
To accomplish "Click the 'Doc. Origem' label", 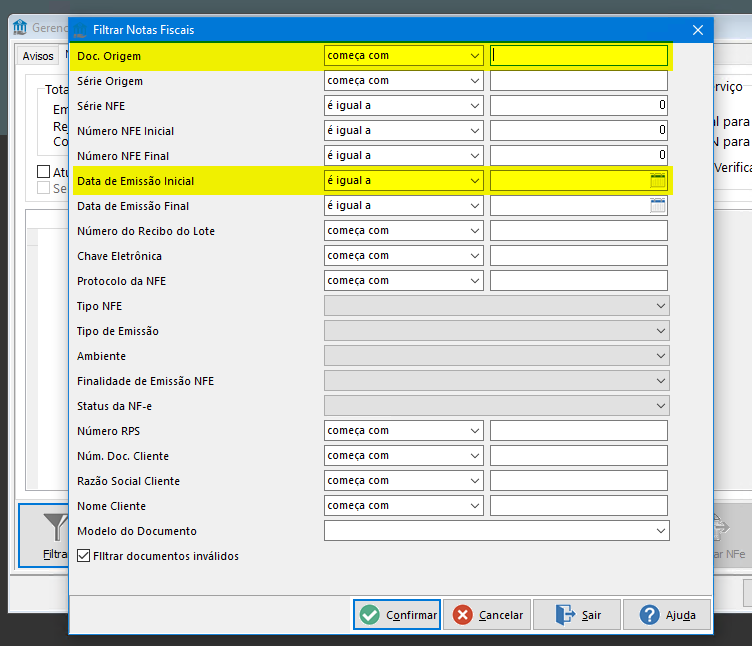I will (x=109, y=56).
